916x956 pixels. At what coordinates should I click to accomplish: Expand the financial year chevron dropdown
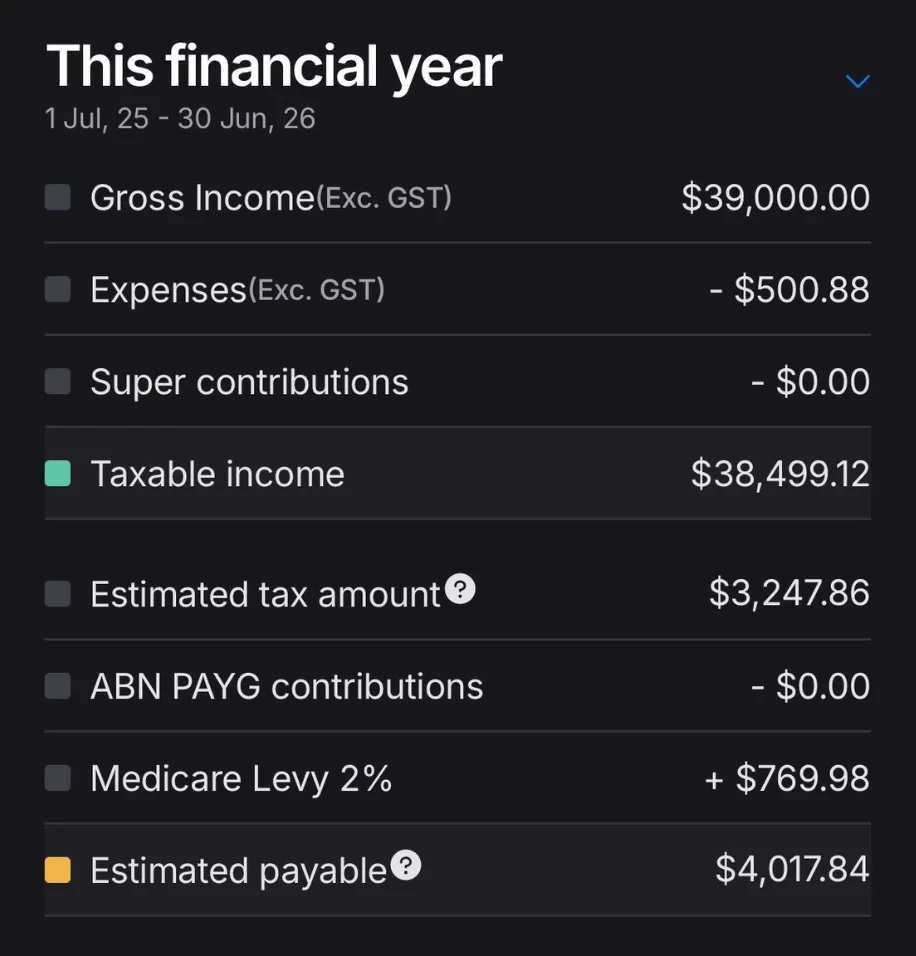pos(857,81)
